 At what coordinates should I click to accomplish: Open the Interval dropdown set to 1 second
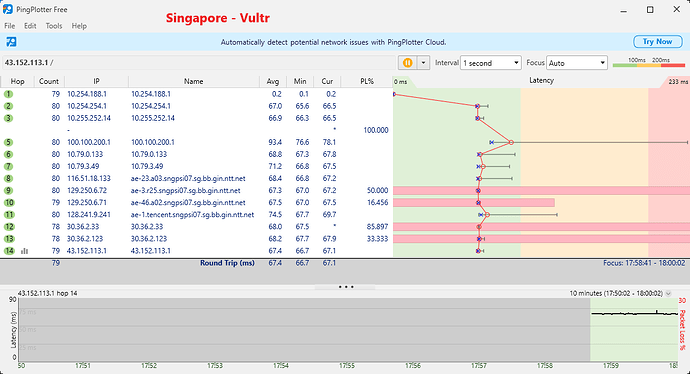(x=491, y=63)
